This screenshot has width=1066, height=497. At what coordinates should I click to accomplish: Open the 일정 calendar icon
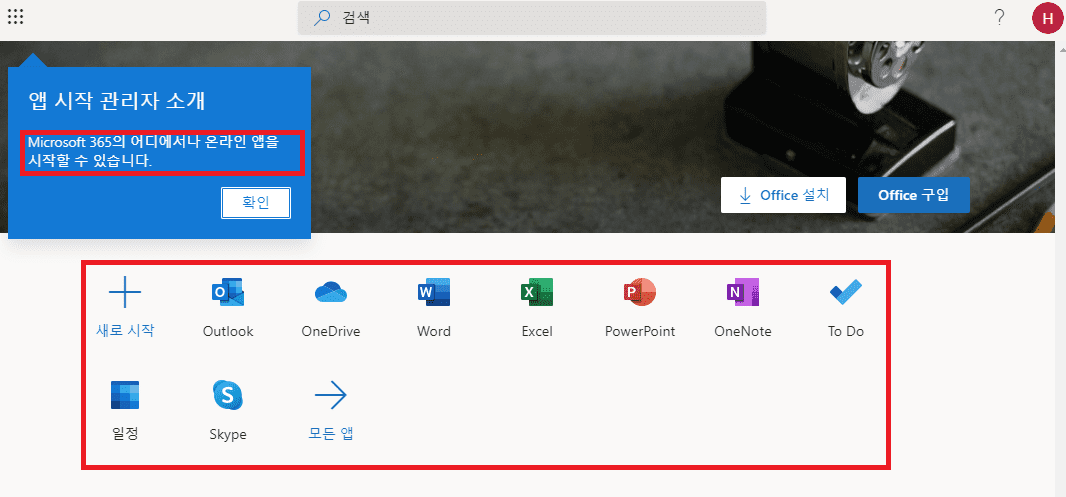click(125, 395)
